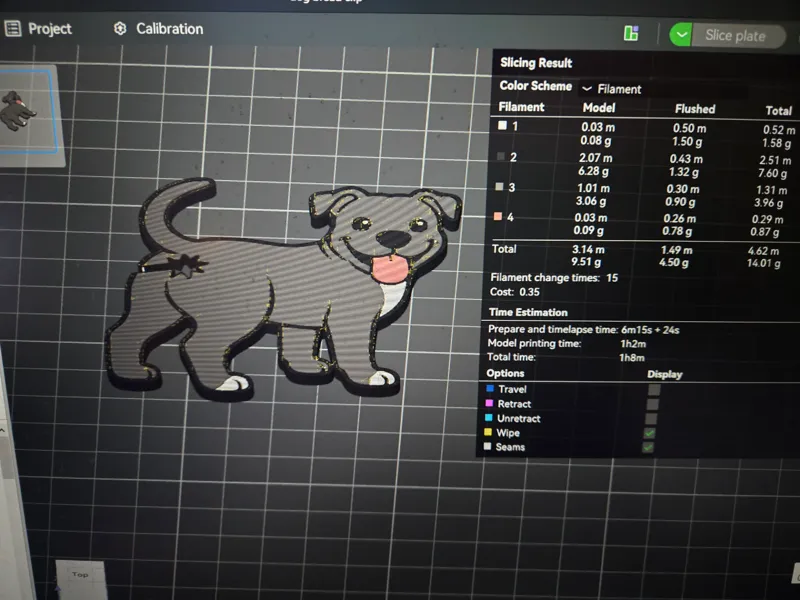Click the Model column header
Viewport: 800px width, 600px height.
(599, 108)
